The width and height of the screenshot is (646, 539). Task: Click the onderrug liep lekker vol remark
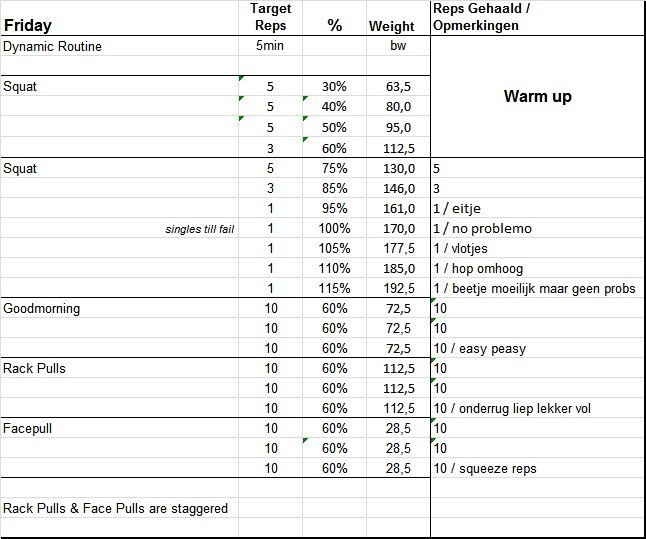pyautogui.click(x=515, y=408)
